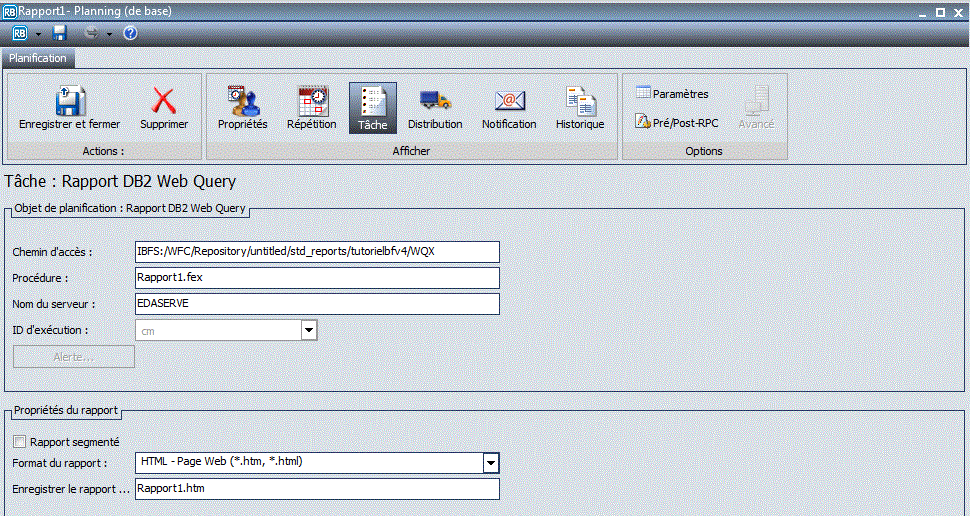Open the ID d'exécution dropdown
Image resolution: width=970 pixels, height=516 pixels.
pyautogui.click(x=309, y=330)
